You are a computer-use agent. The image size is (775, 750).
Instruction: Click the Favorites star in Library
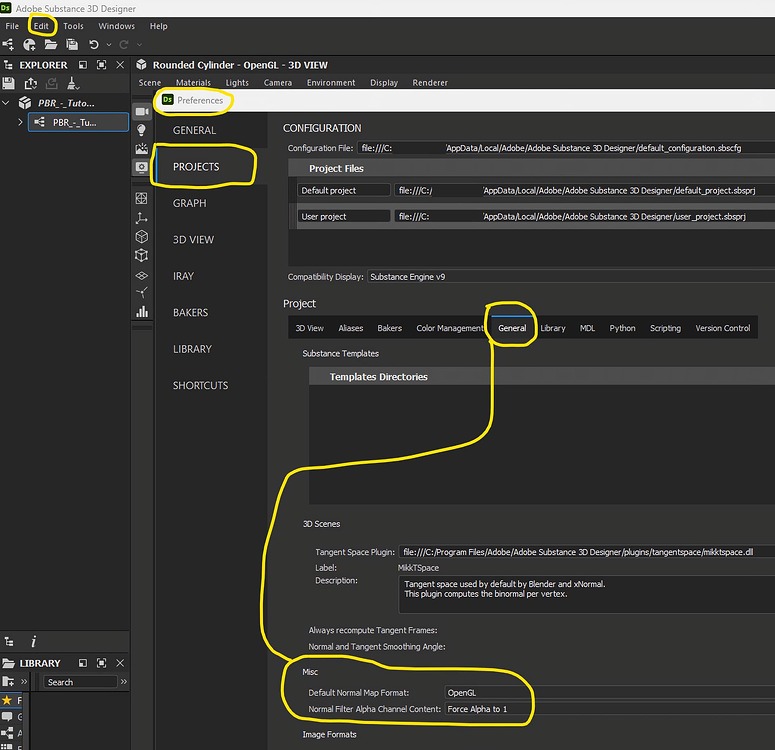pyautogui.click(x=7, y=700)
